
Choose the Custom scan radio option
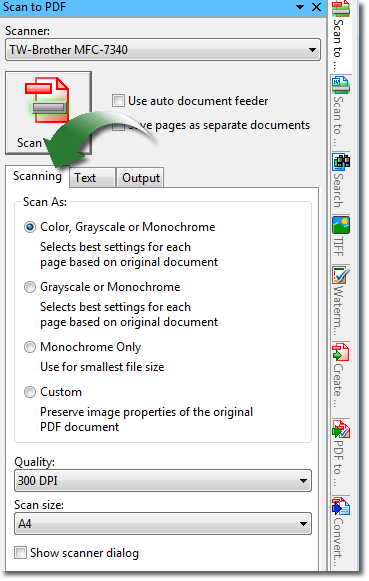point(30,392)
